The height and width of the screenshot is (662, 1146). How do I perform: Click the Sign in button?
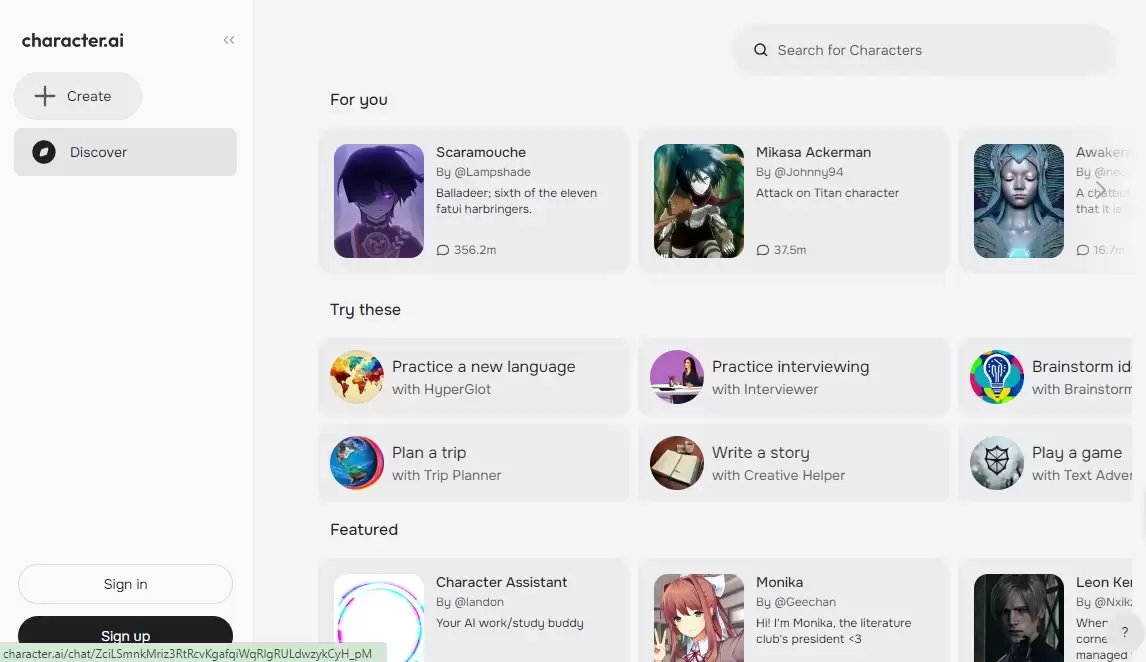(125, 584)
